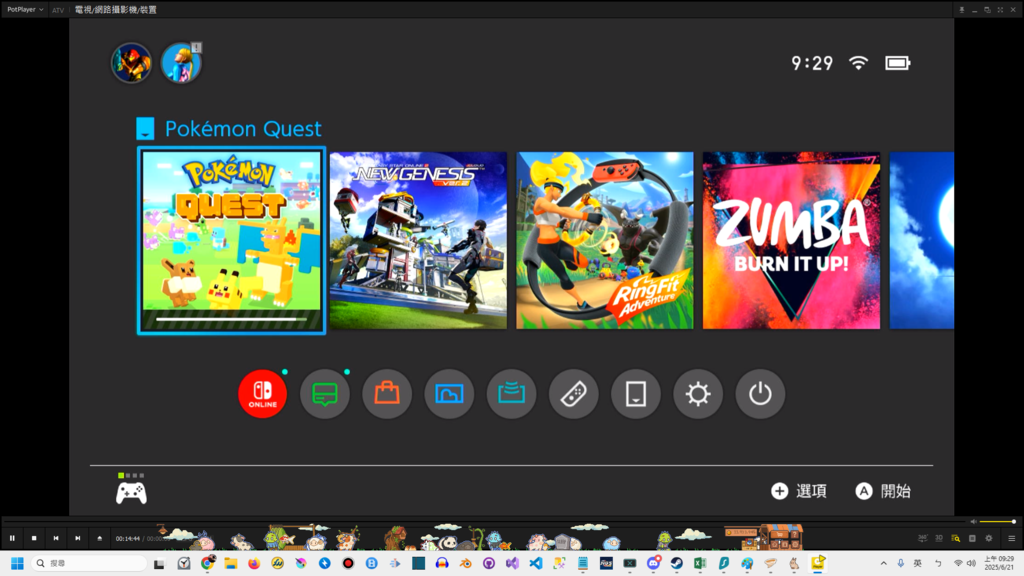Toggle the PotPlayer playlist hamburger menu
Image resolution: width=1024 pixels, height=576 pixels.
point(1012,538)
